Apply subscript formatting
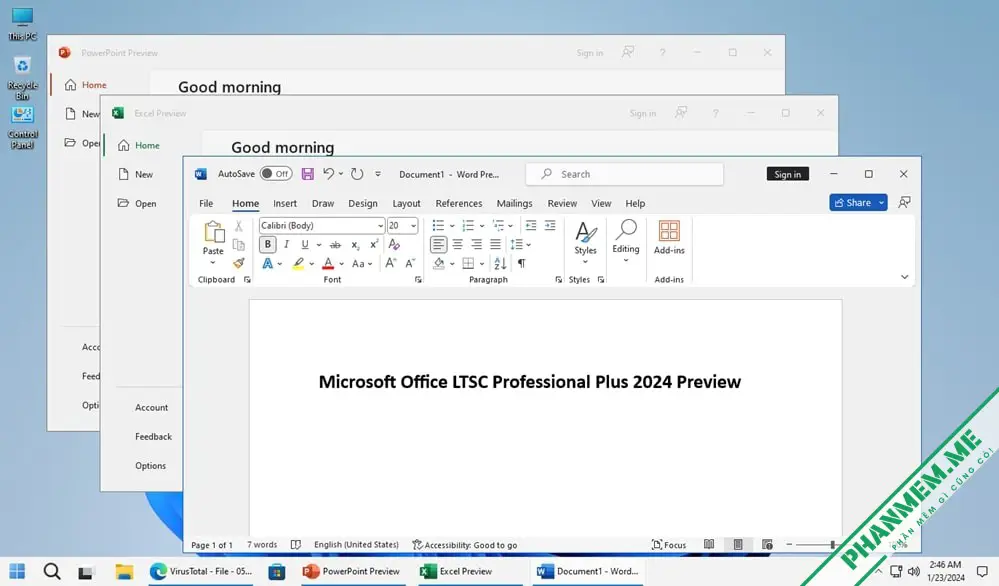 point(355,245)
